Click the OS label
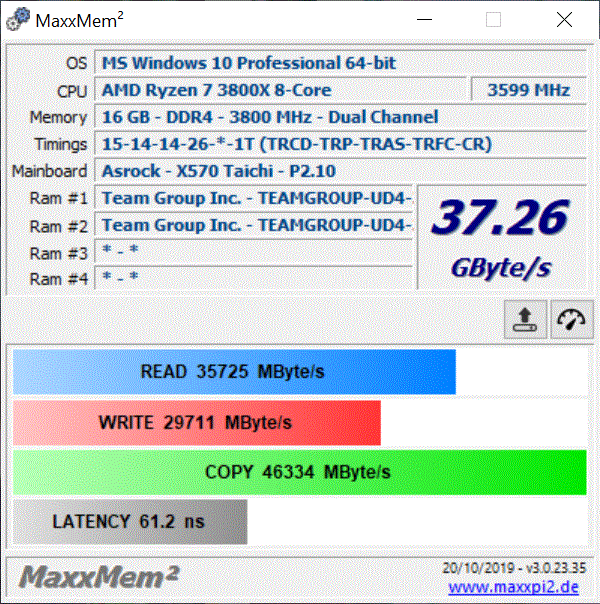This screenshot has height=604, width=600. pos(76,63)
